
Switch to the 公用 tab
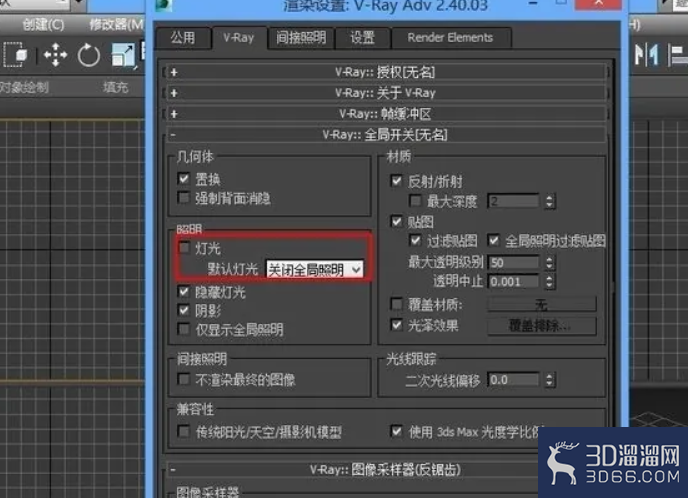click(x=183, y=38)
